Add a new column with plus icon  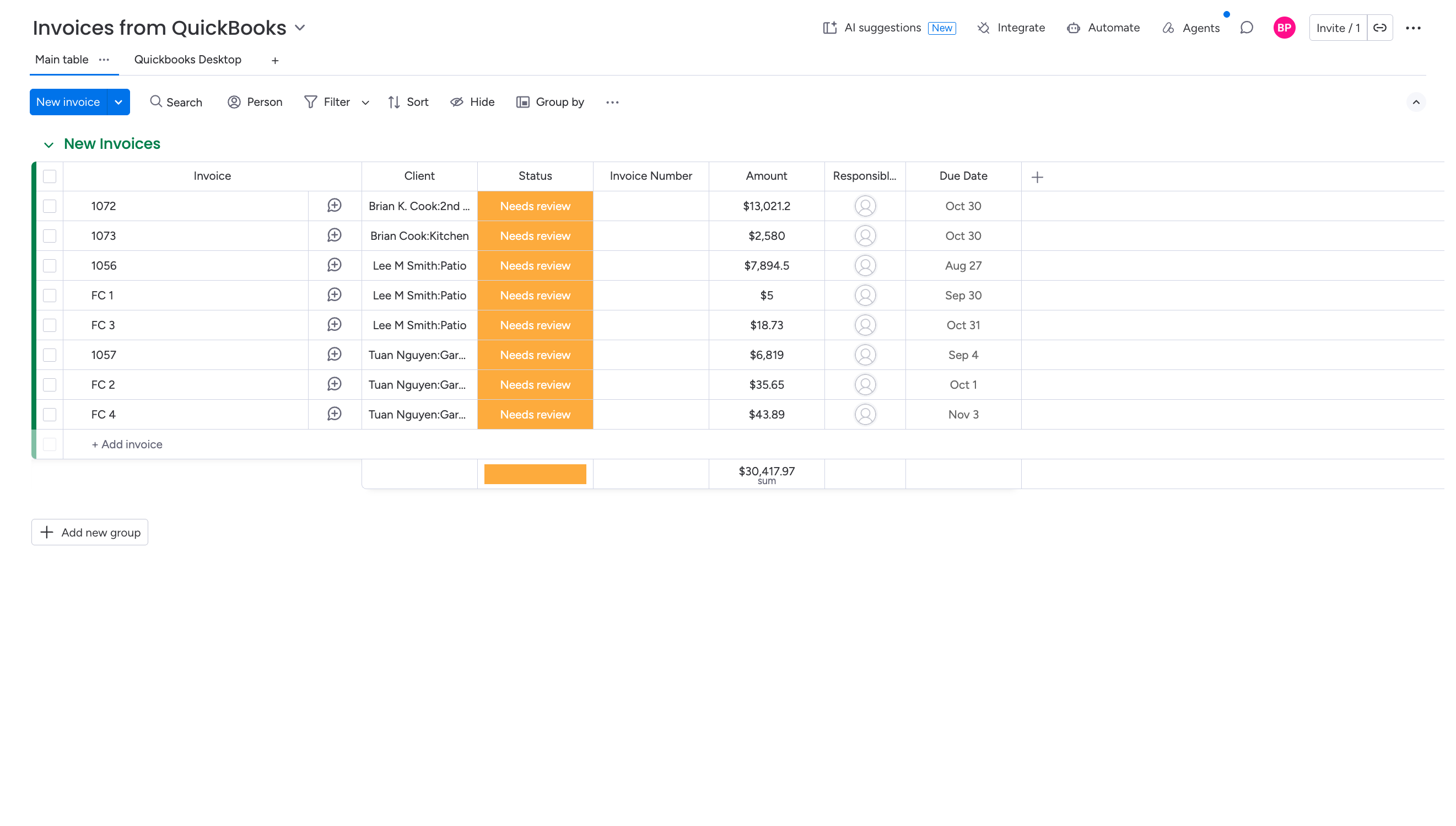(x=1037, y=177)
